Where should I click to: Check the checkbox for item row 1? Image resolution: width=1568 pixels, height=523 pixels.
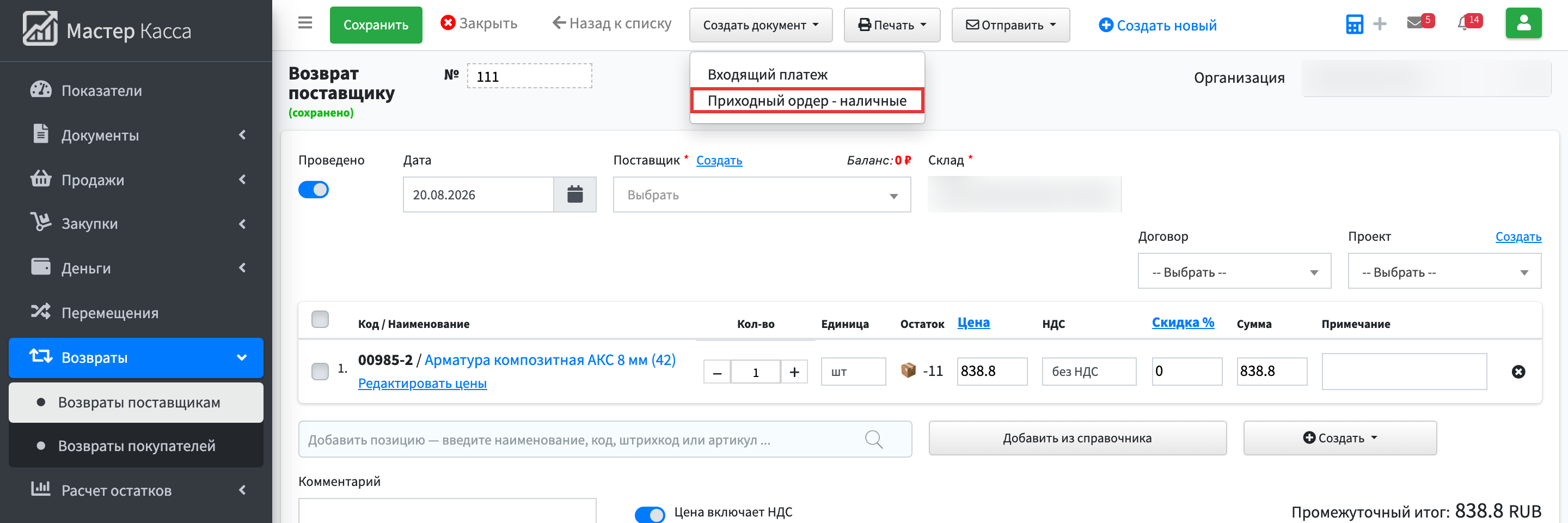click(320, 372)
